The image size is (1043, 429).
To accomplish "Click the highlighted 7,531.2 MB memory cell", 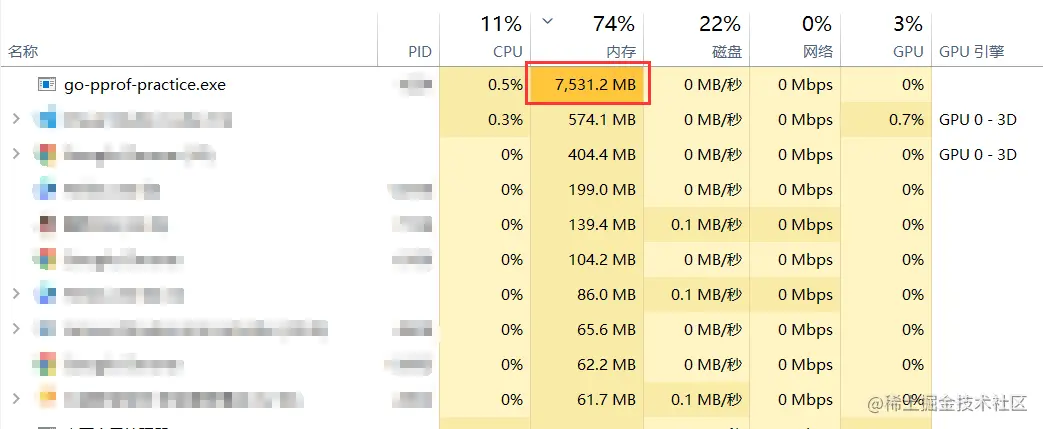I will [x=589, y=85].
